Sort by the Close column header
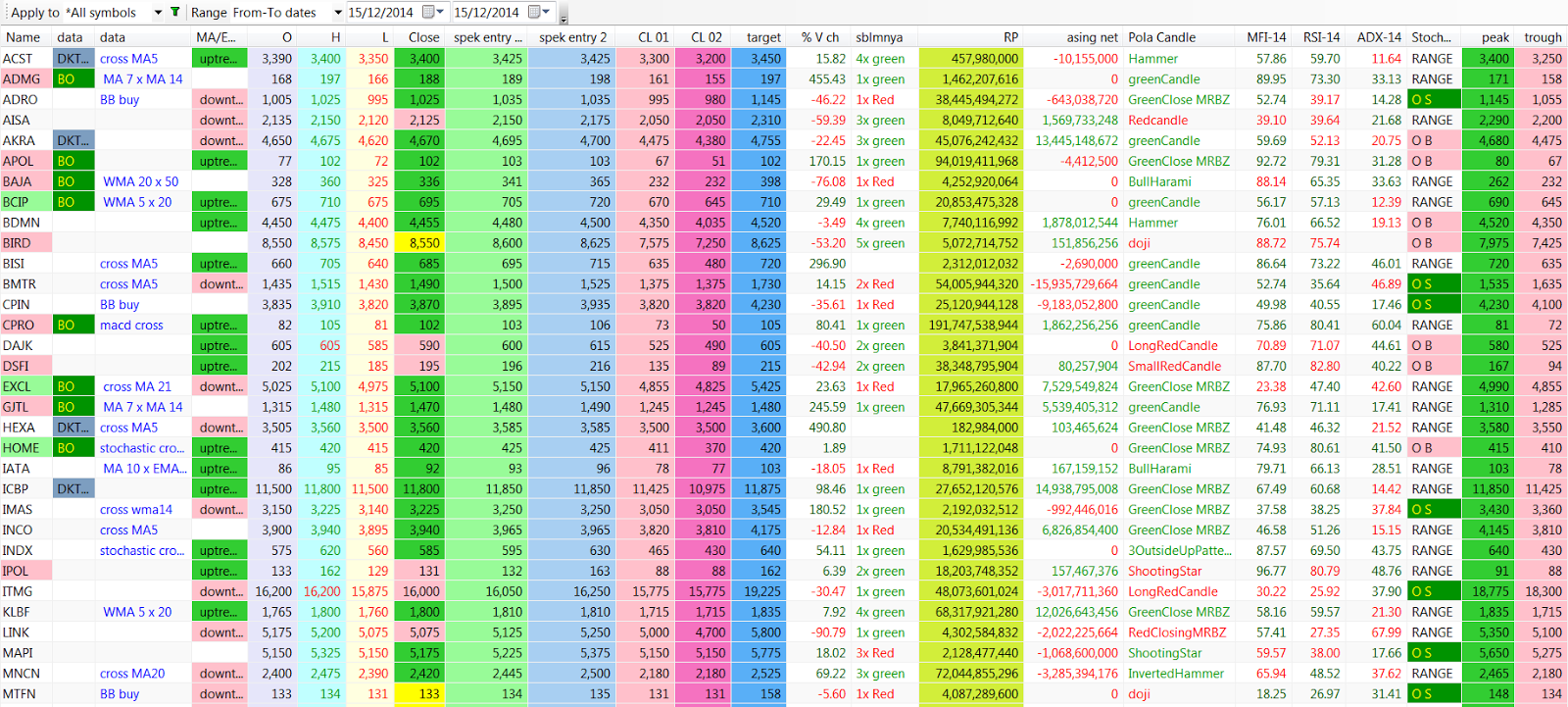 (x=418, y=37)
